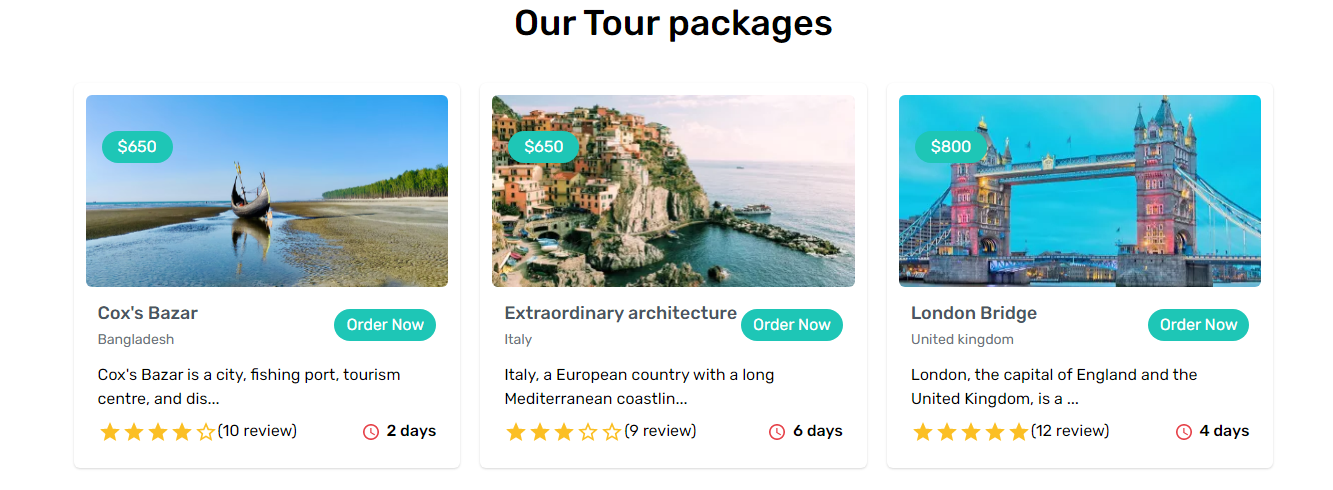This screenshot has width=1333, height=490.
Task: Click the first star of Cox's Bazar rating
Action: click(x=110, y=432)
